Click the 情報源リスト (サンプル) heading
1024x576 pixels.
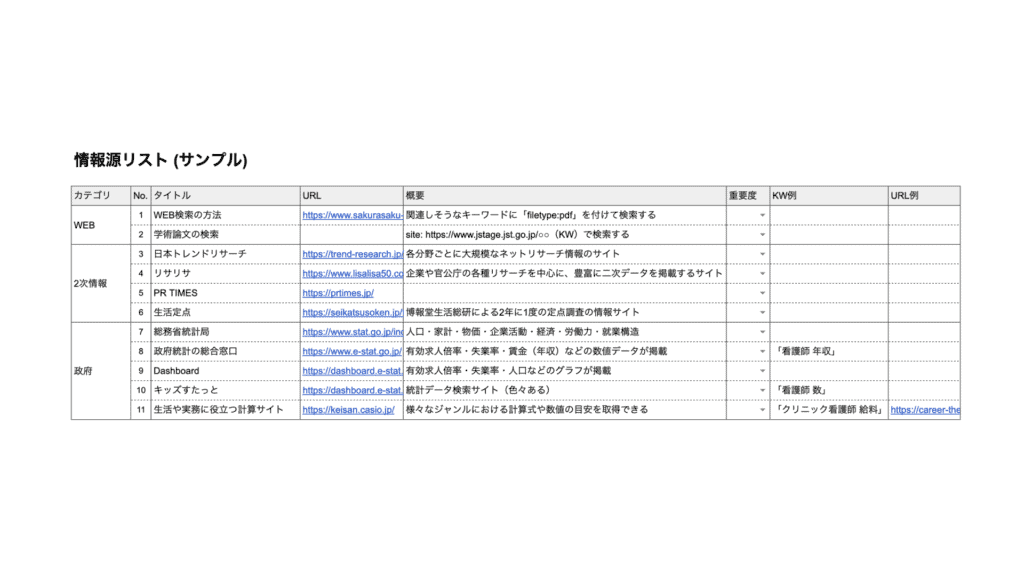[161, 160]
